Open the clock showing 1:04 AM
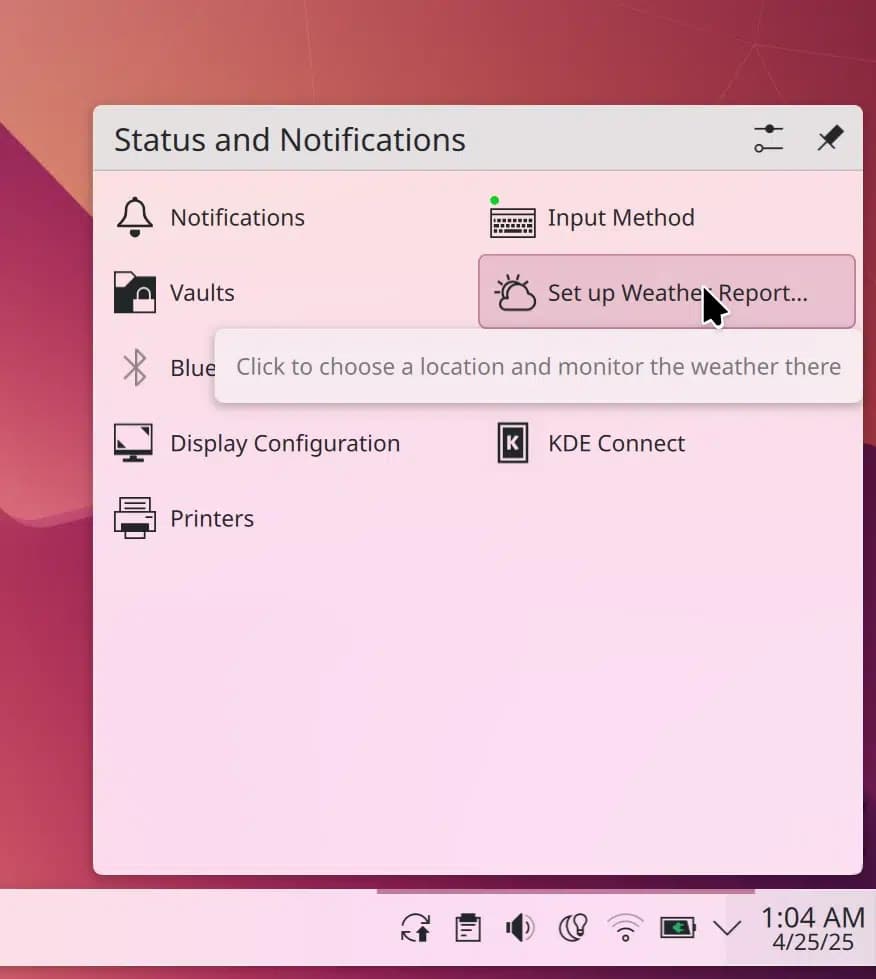 [x=813, y=928]
